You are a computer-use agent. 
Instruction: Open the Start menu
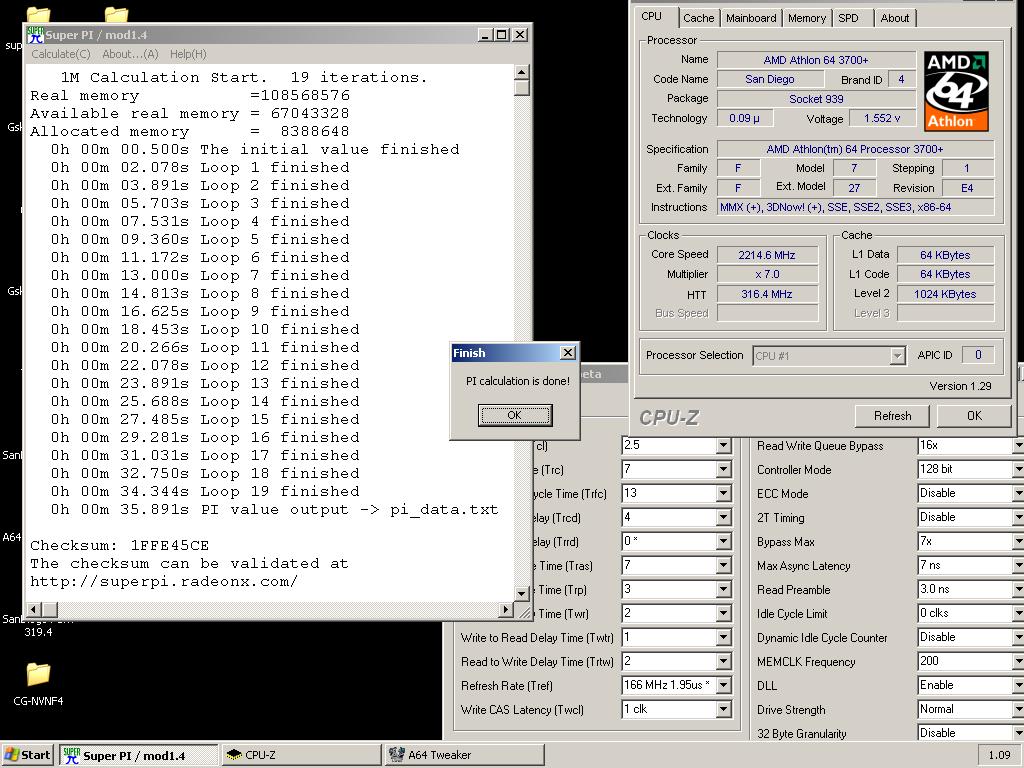27,755
